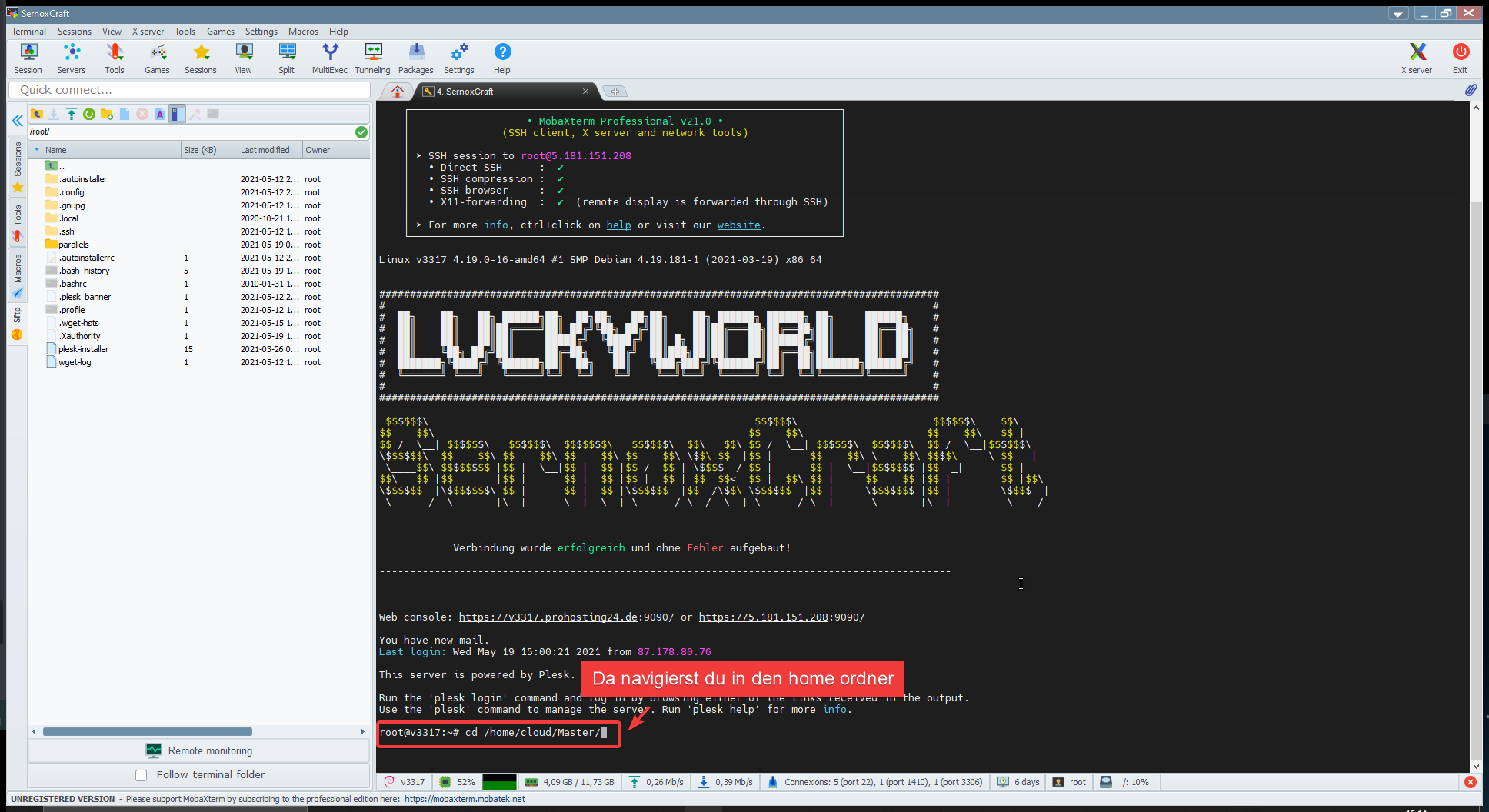Toggle the SFTP side panel view icon

[x=177, y=114]
